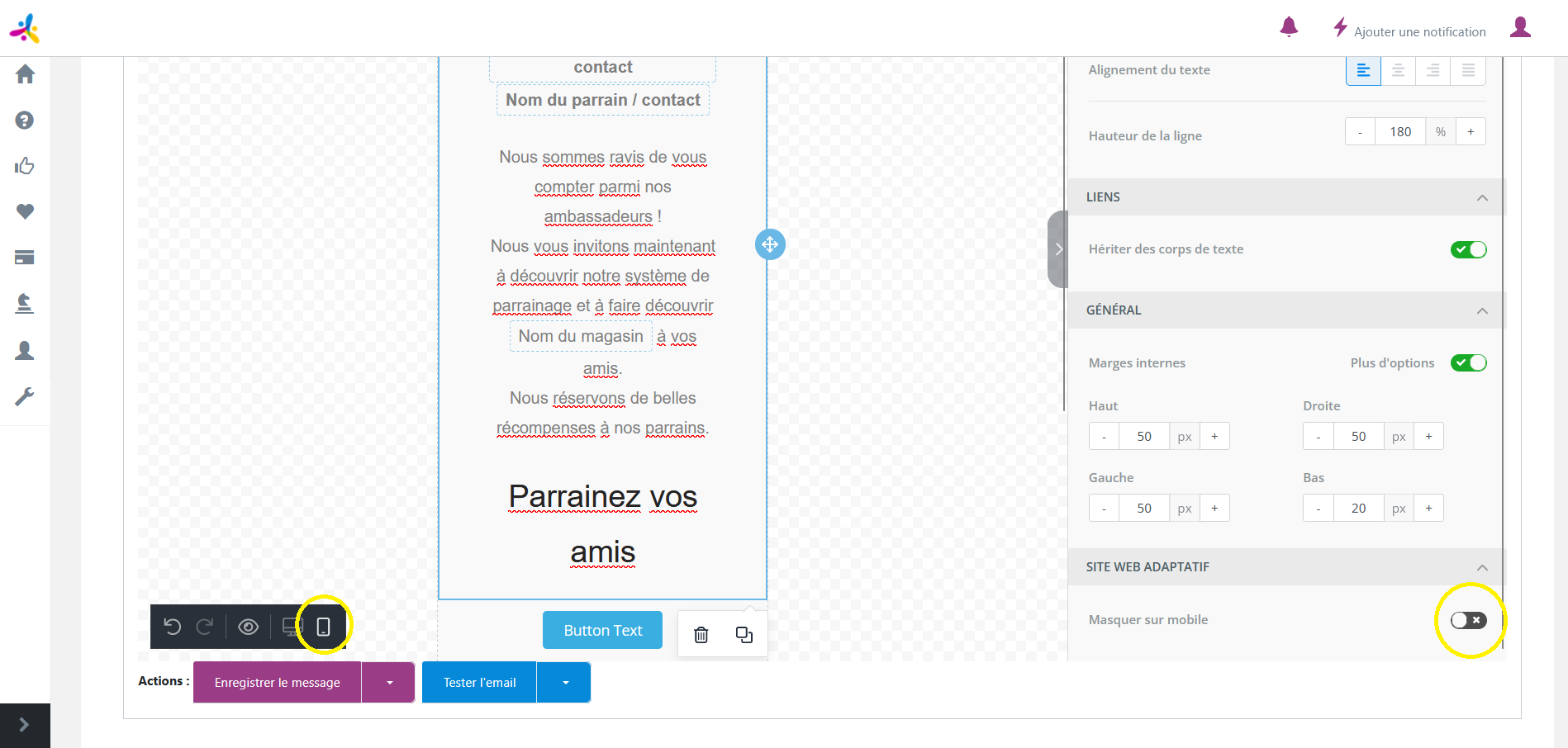The height and width of the screenshot is (748, 1568).
Task: Toggle the preview eye icon
Action: coord(248,627)
